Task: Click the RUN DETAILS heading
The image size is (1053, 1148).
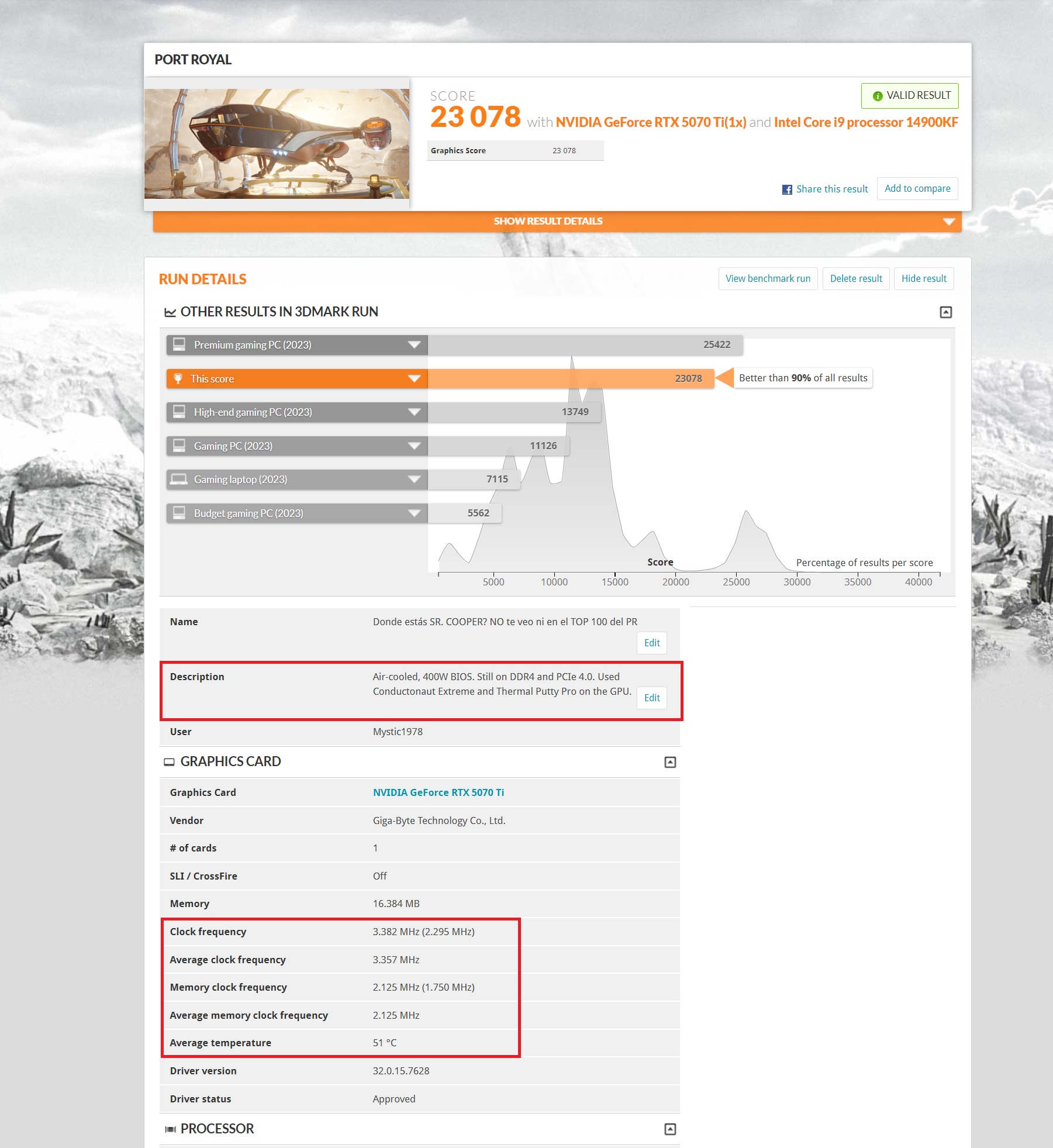Action: [202, 280]
